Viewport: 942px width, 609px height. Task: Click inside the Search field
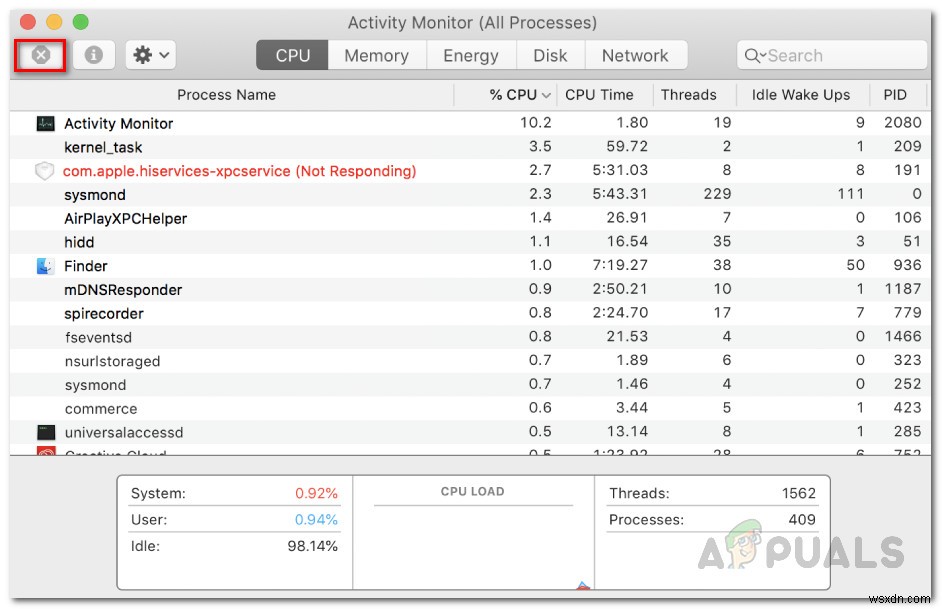830,55
